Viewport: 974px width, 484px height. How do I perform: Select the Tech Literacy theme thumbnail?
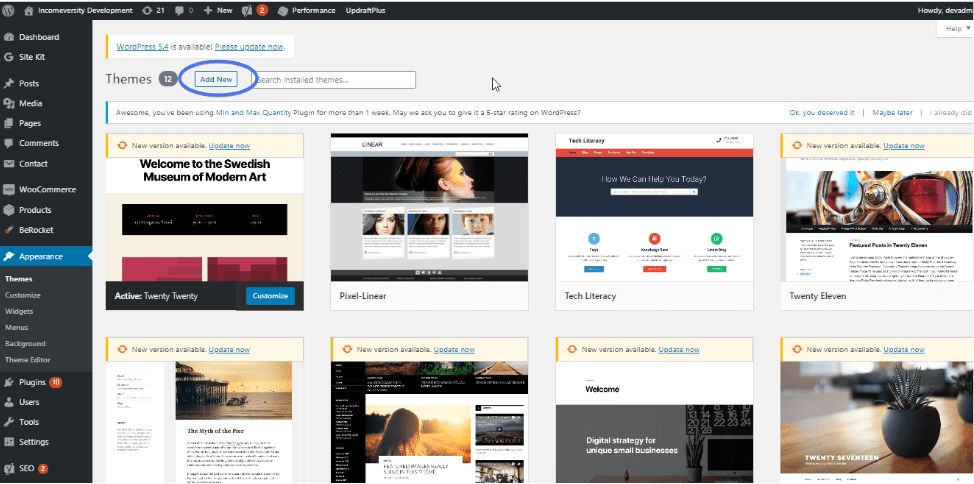[x=654, y=208]
